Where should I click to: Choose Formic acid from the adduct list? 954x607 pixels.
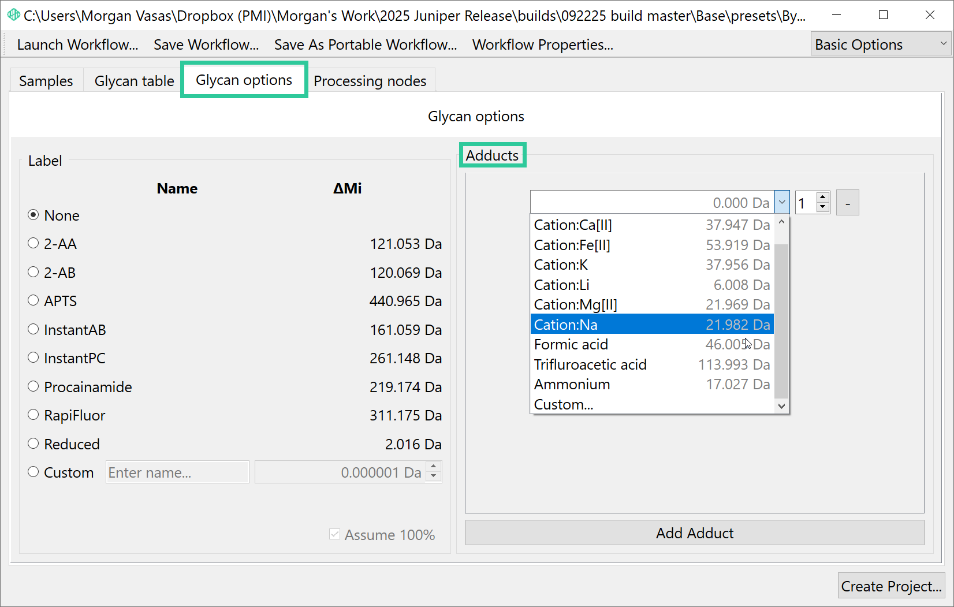point(652,344)
